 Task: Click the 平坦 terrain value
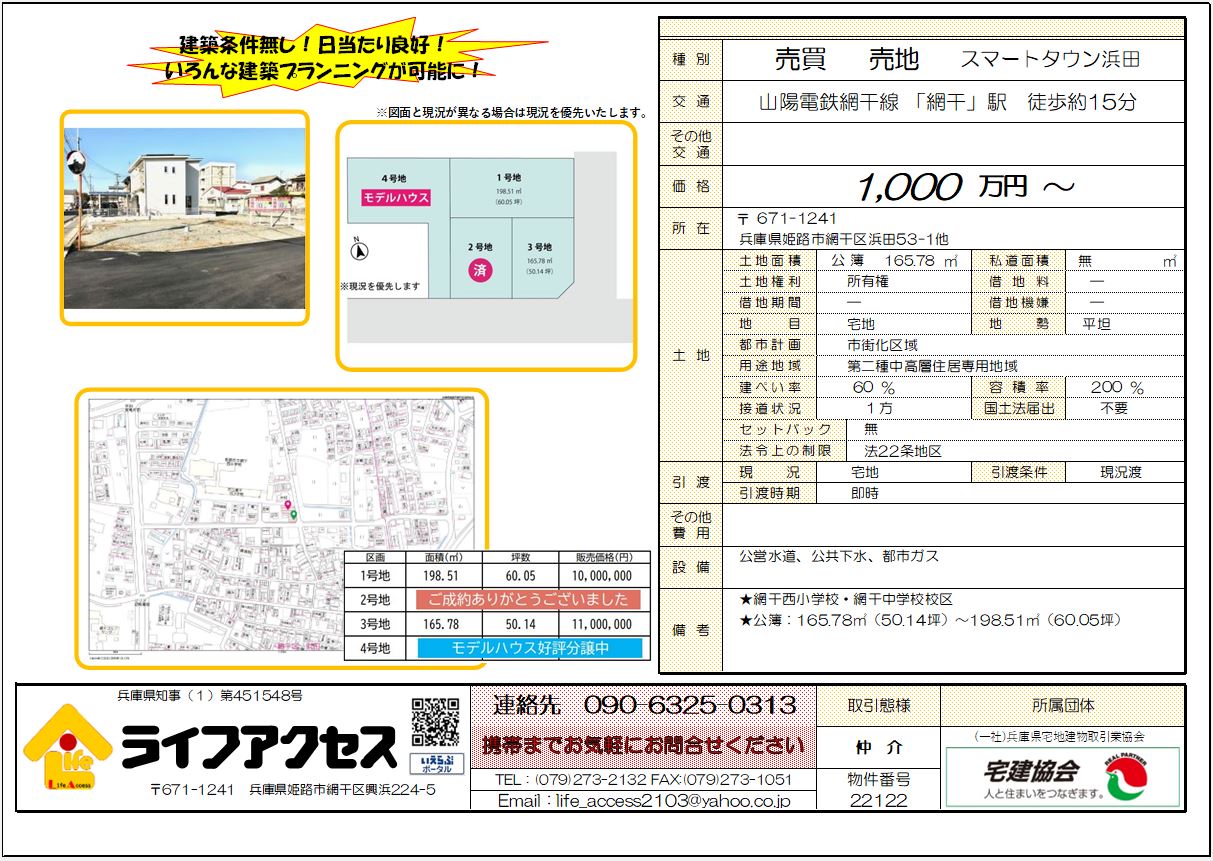(x=1095, y=324)
